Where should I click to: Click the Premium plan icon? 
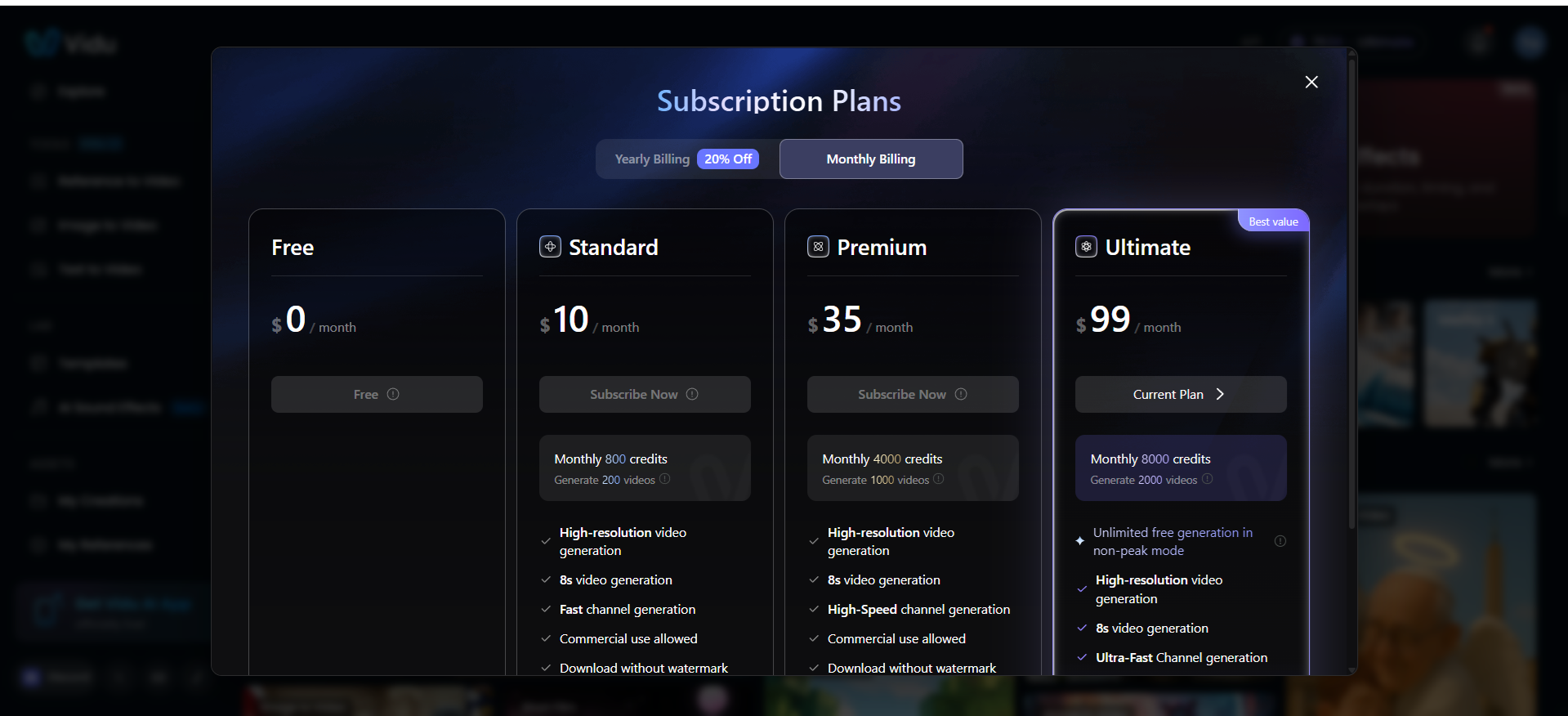click(x=818, y=247)
